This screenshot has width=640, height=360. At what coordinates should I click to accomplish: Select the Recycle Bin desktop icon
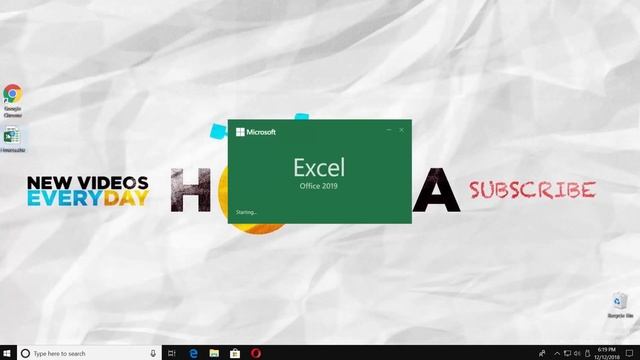620,305
